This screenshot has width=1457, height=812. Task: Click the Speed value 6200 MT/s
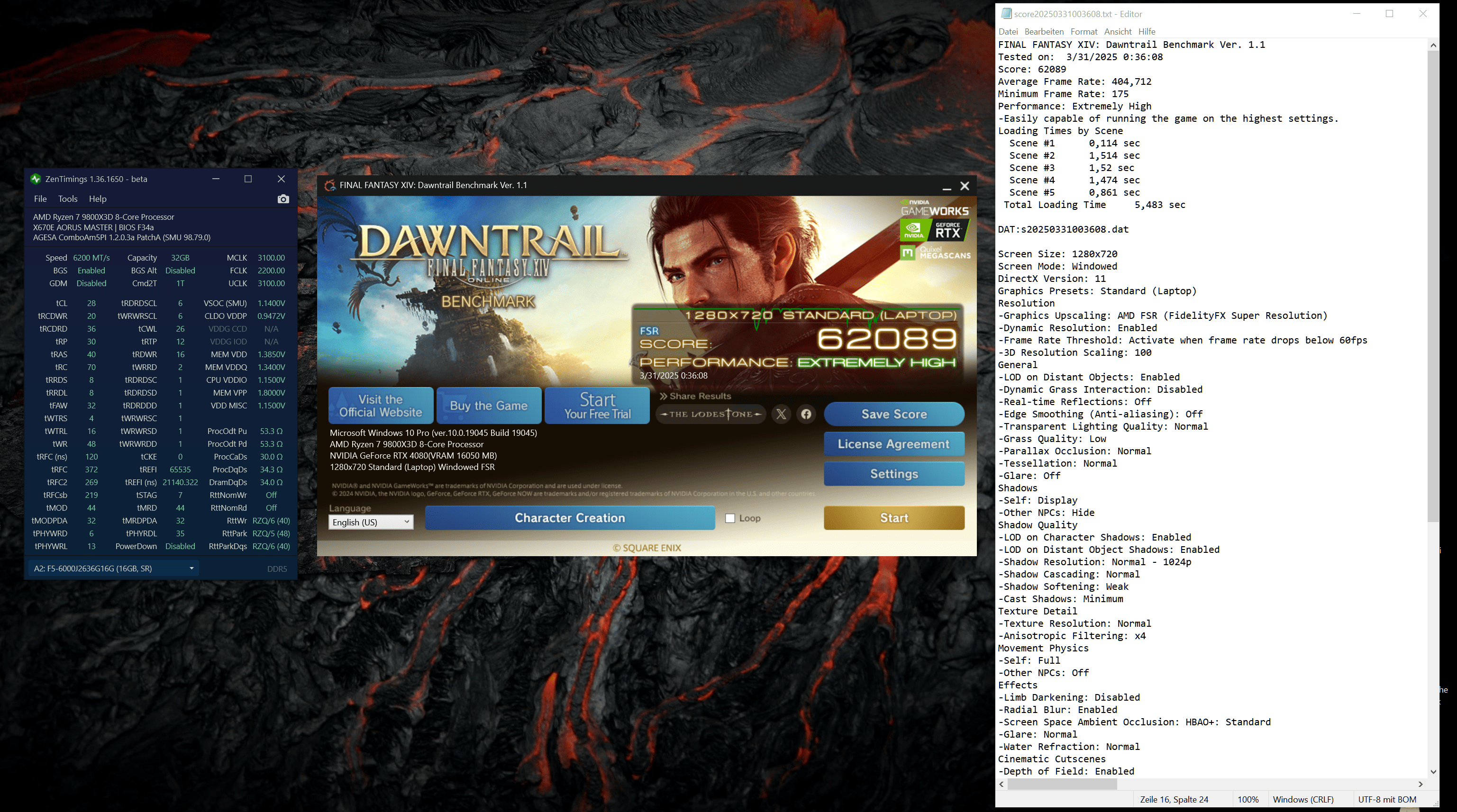(x=91, y=258)
